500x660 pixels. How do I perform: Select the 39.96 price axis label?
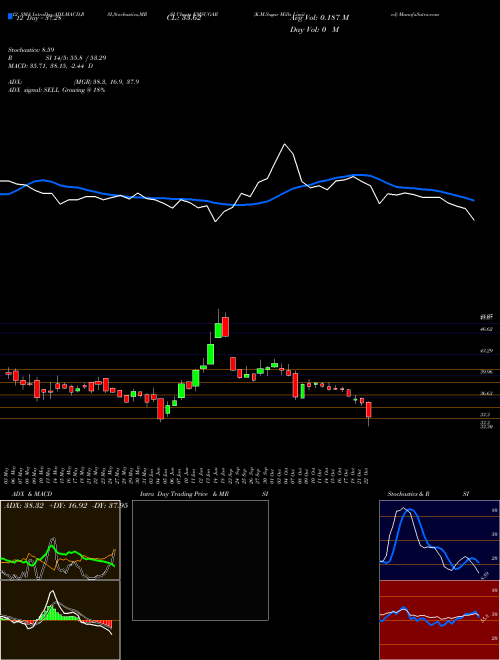(x=487, y=372)
